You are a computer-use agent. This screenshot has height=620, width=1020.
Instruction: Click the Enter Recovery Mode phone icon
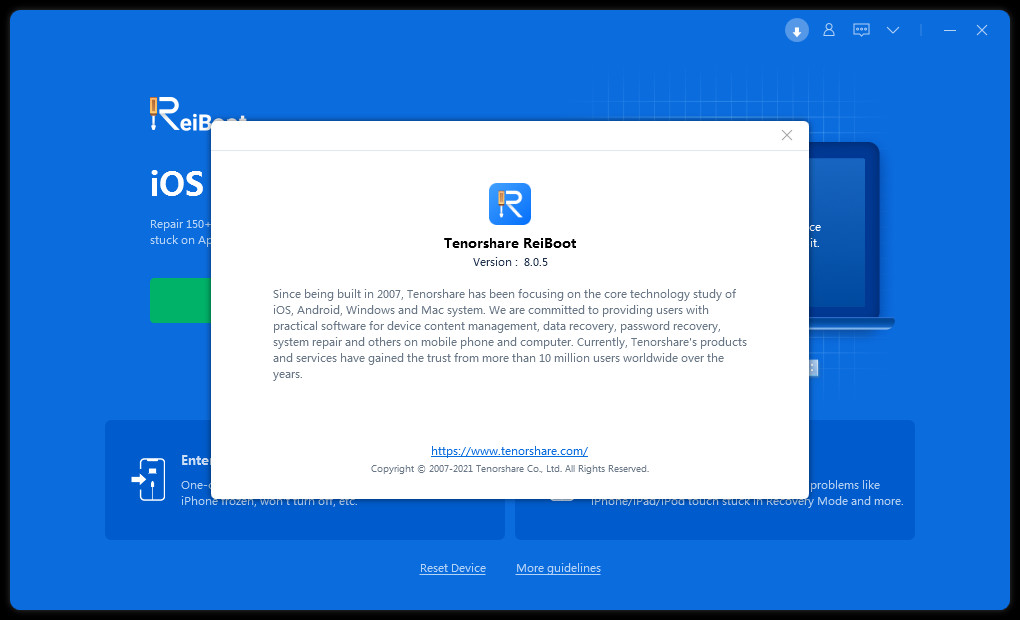click(149, 479)
